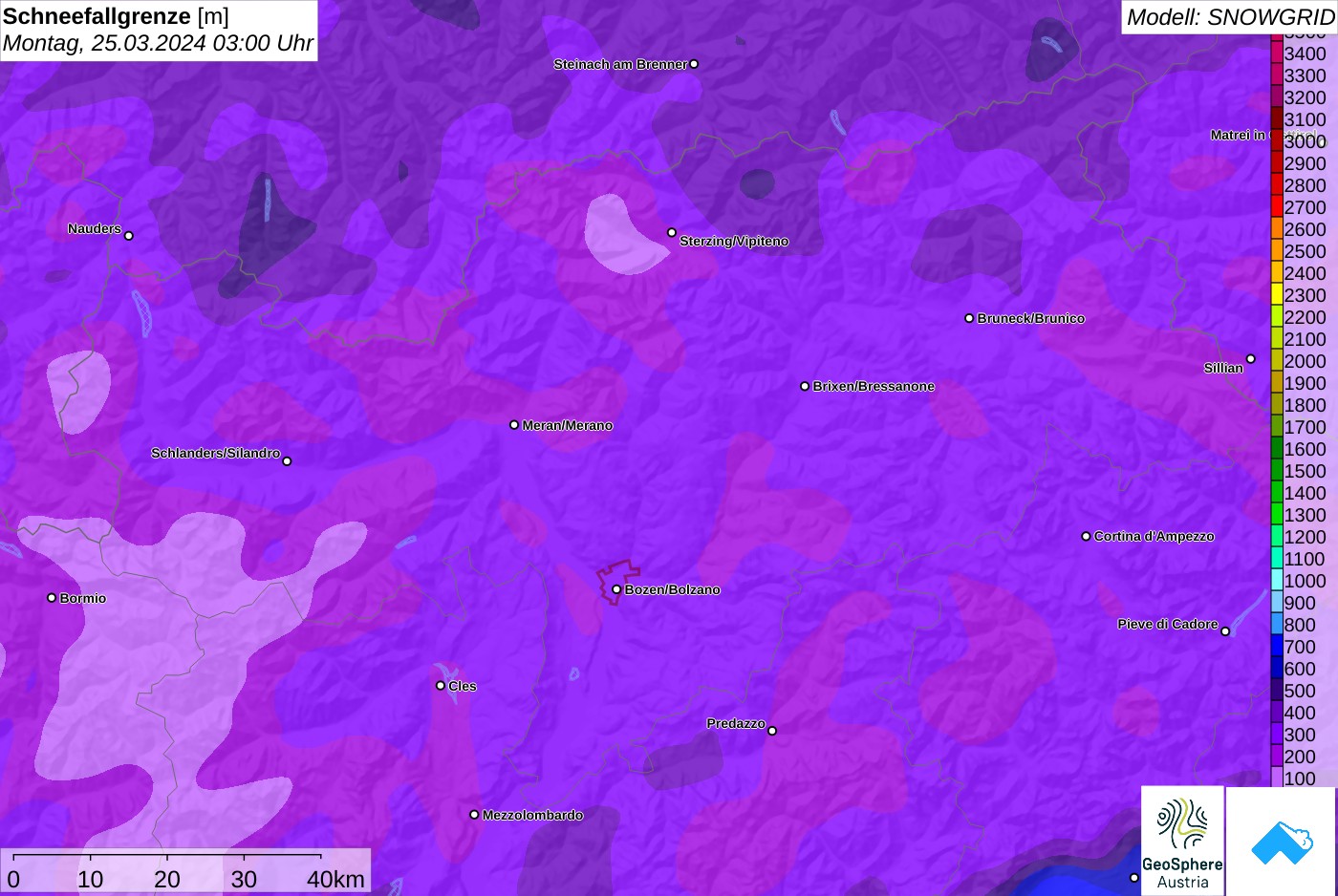This screenshot has height=896, width=1338.
Task: Click the Modell: SNOWGRID label
Action: pyautogui.click(x=1230, y=16)
